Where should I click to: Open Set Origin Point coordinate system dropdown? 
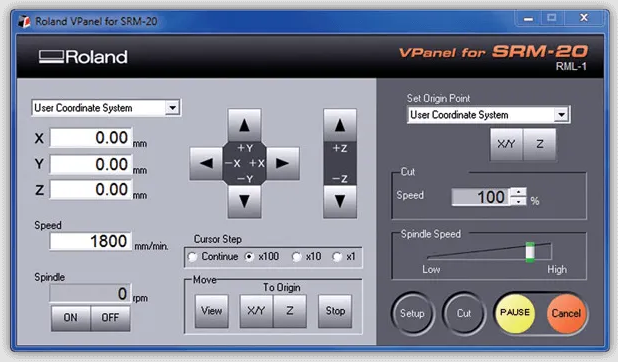561,115
